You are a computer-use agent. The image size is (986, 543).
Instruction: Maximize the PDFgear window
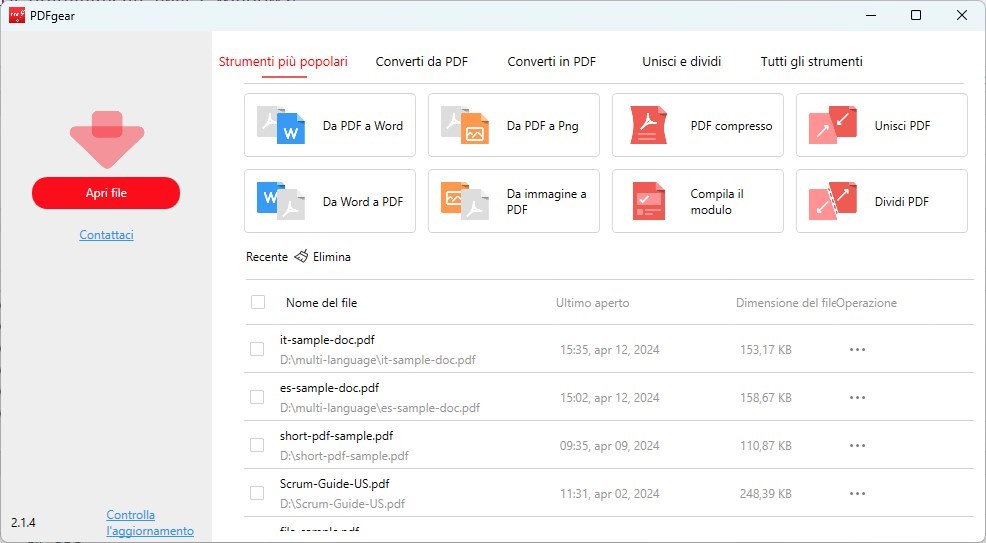916,15
